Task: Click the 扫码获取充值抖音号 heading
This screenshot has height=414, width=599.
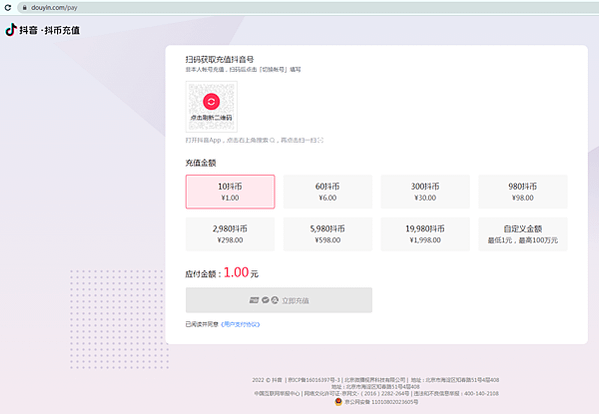Action: [x=220, y=59]
